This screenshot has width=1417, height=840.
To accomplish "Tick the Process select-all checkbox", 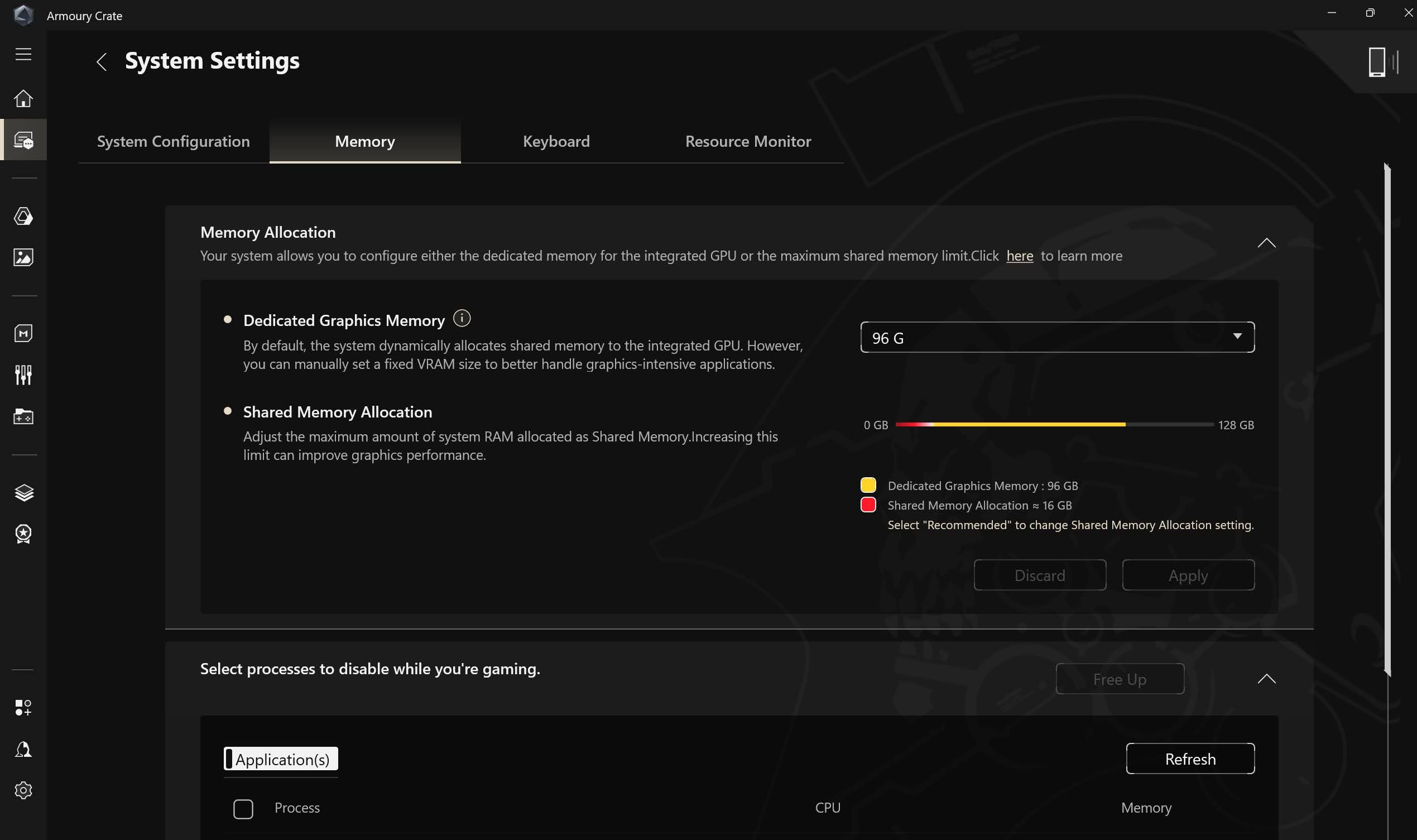I will (243, 808).
